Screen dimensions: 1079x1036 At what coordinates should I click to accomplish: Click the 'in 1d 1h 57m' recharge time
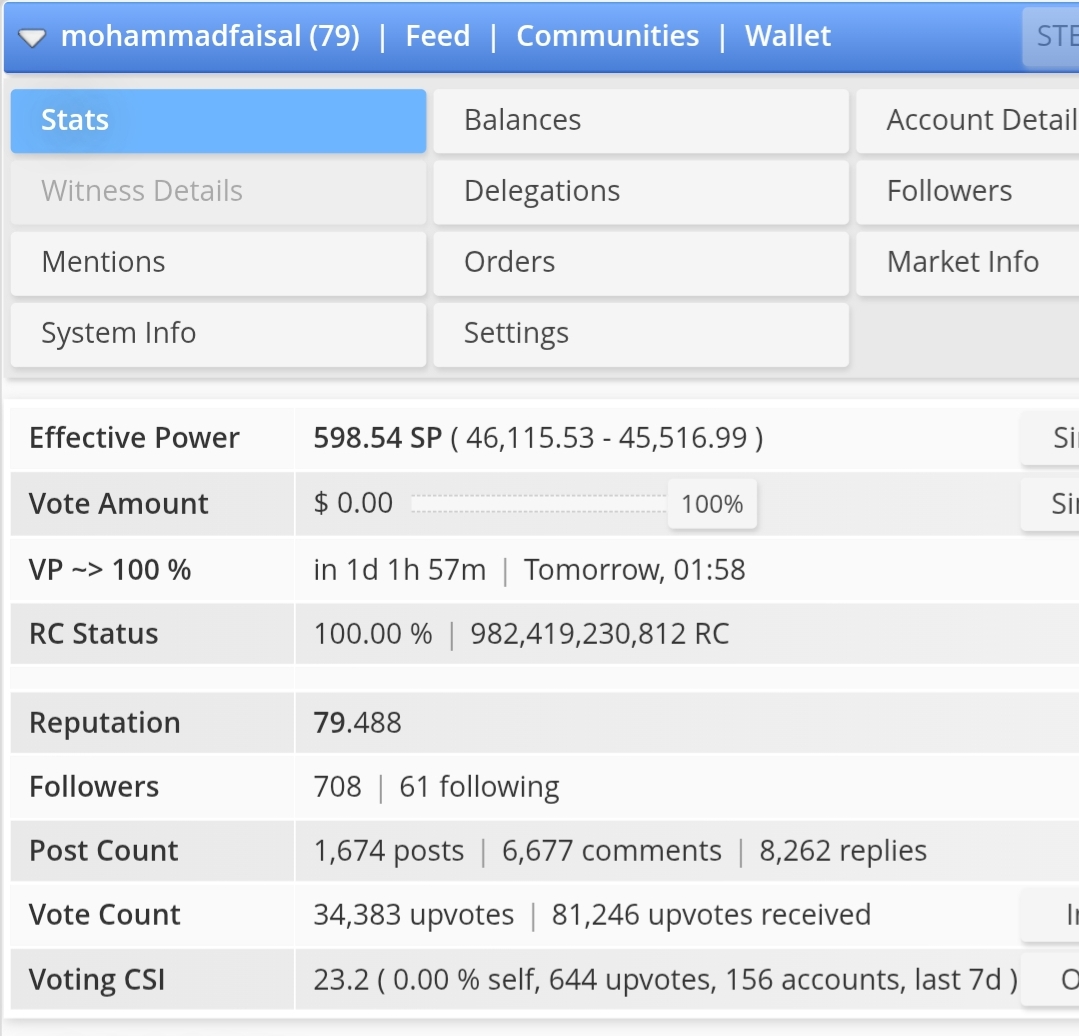400,570
